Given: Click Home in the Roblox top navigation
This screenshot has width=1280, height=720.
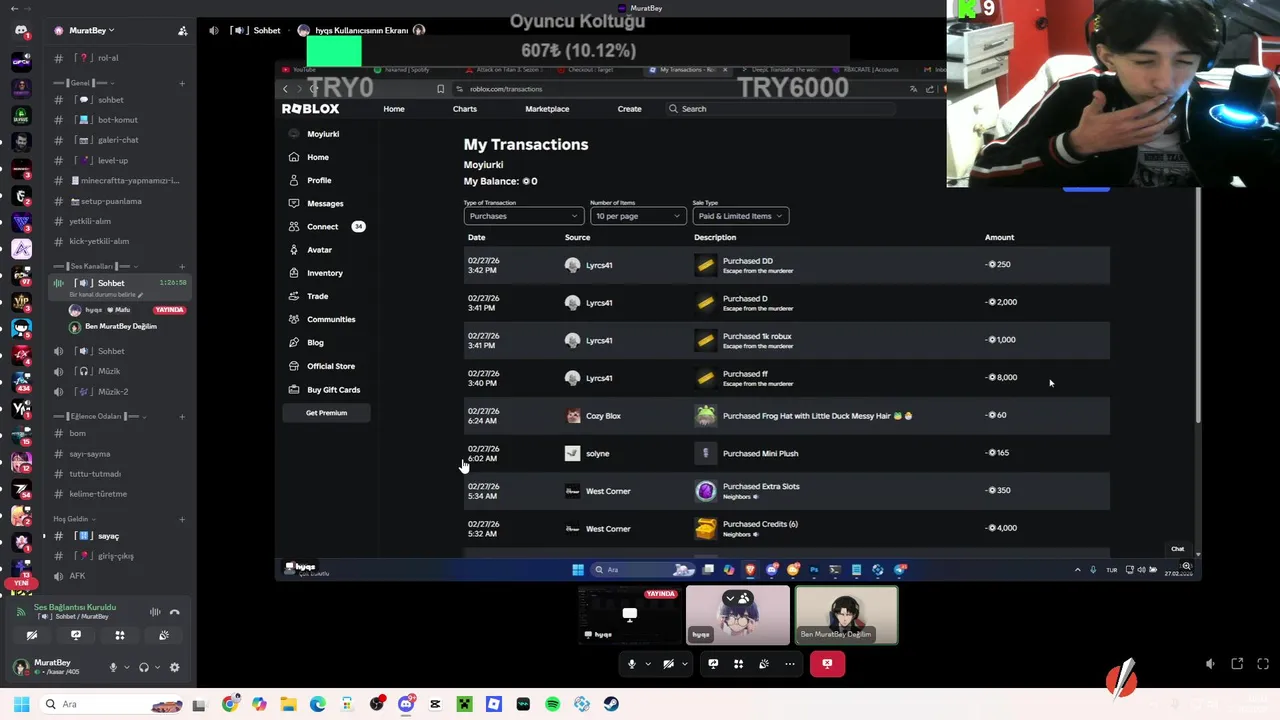Looking at the screenshot, I should pos(394,109).
